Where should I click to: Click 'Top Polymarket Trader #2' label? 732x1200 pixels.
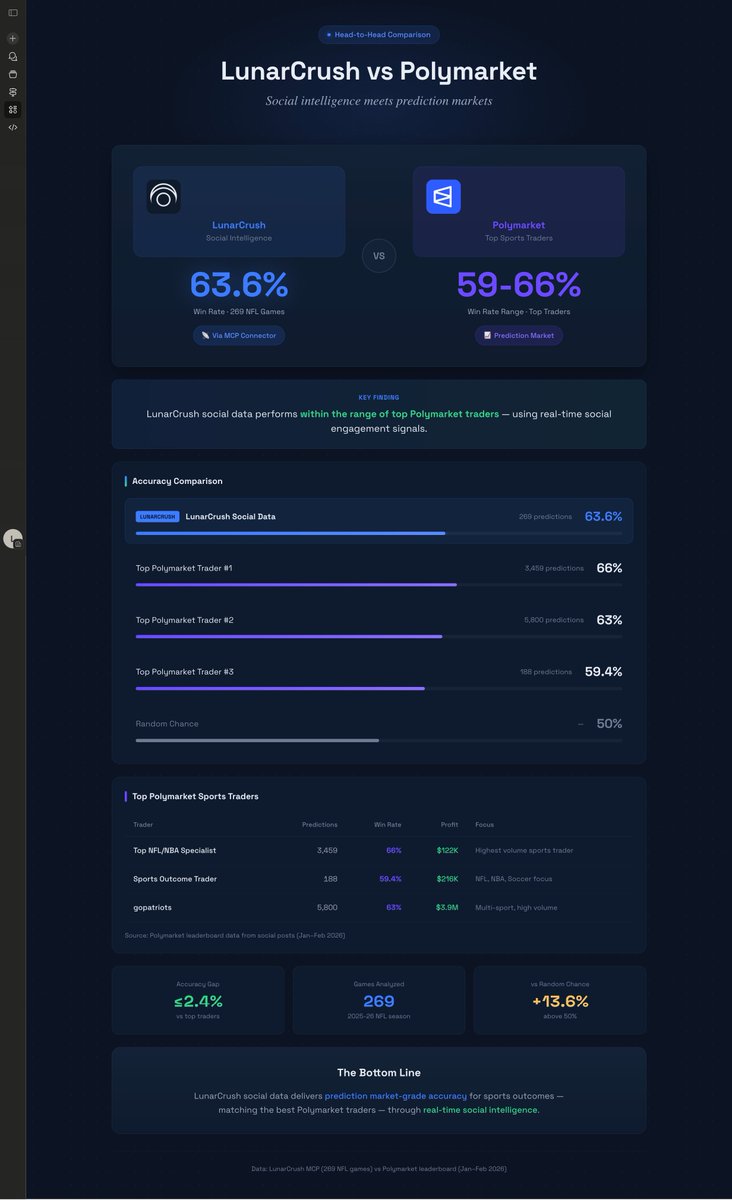tap(185, 620)
